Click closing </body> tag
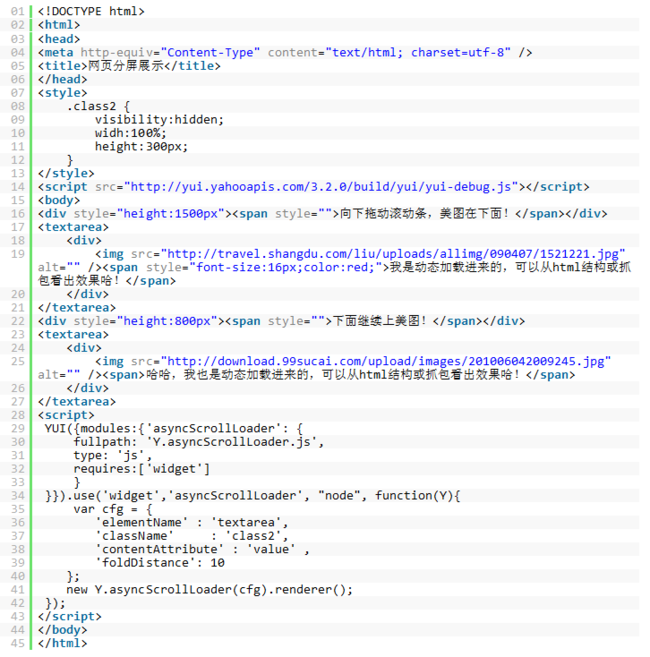 point(62,630)
